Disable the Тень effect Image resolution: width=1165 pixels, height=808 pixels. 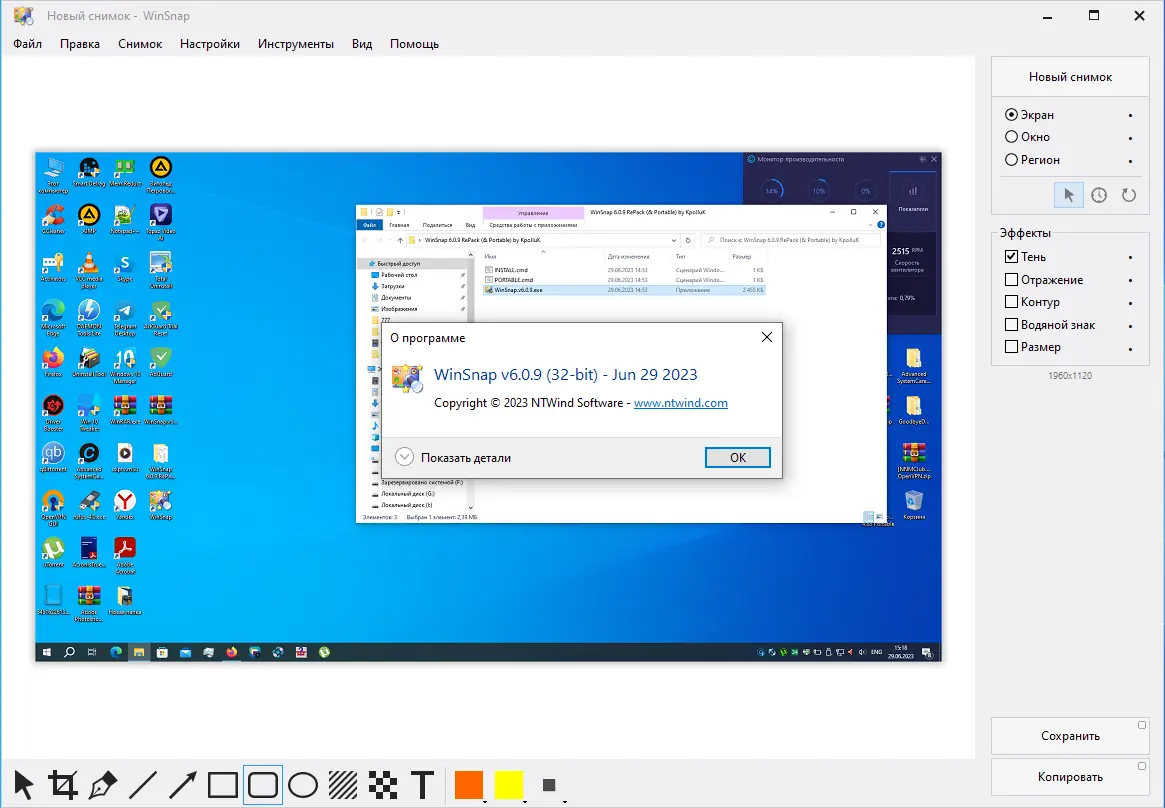coord(1013,256)
